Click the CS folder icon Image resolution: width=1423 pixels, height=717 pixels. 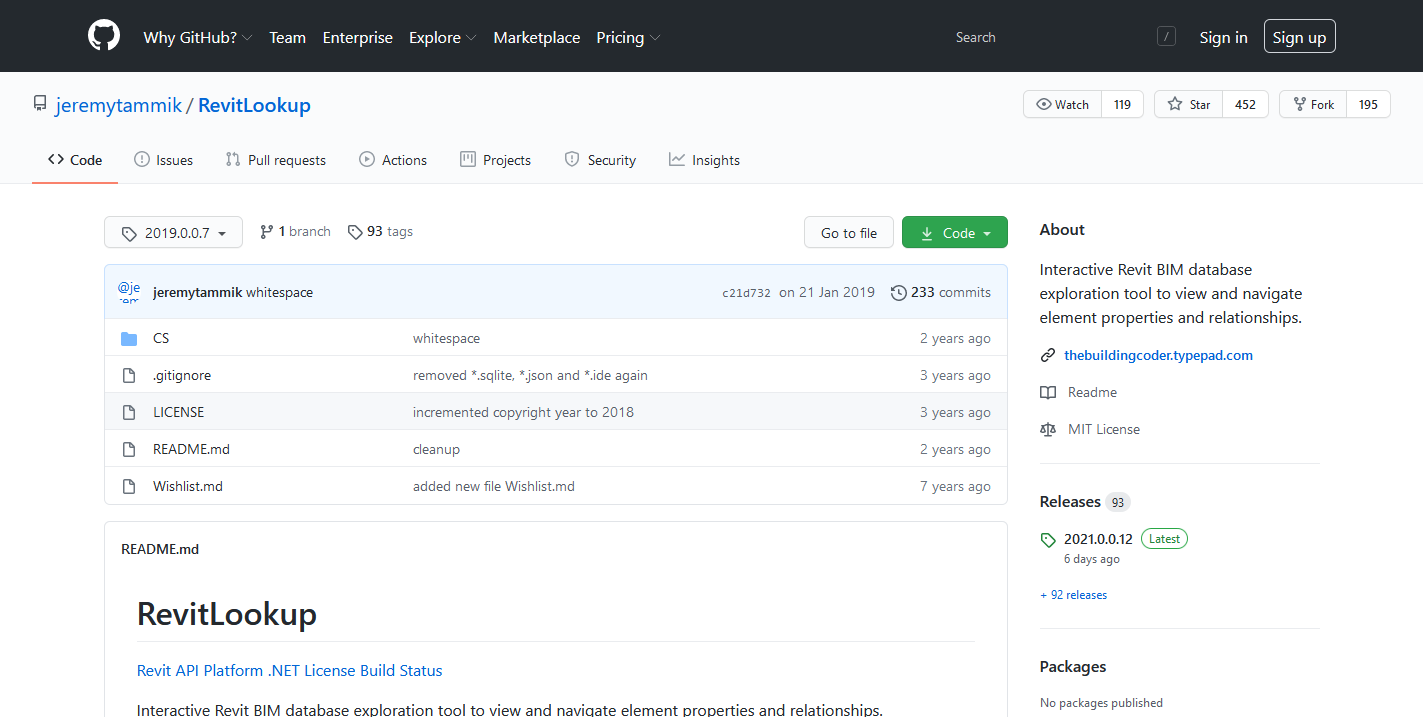(129, 339)
